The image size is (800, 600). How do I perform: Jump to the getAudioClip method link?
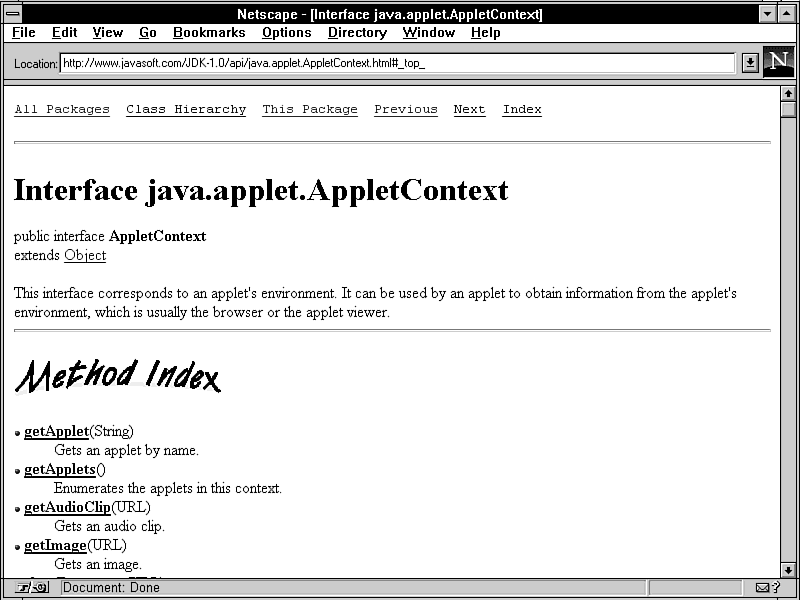(67, 507)
